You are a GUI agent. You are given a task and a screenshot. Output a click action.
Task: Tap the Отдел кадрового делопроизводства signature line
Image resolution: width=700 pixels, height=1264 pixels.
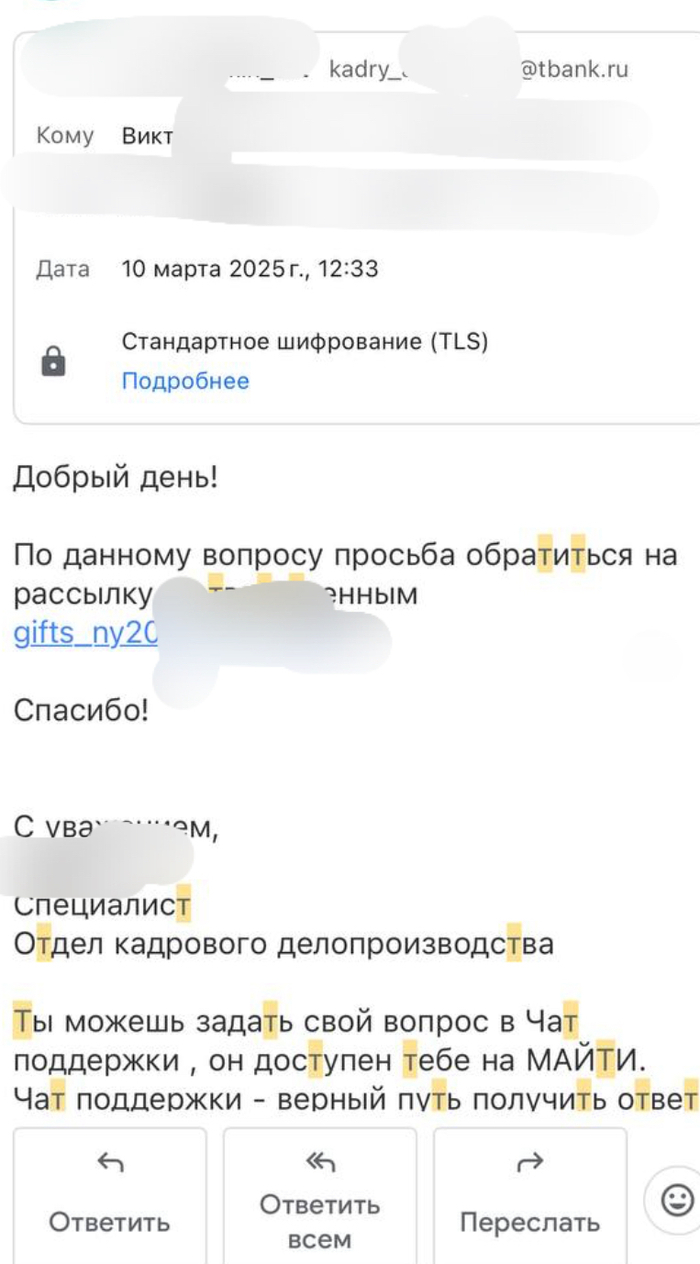[x=283, y=944]
